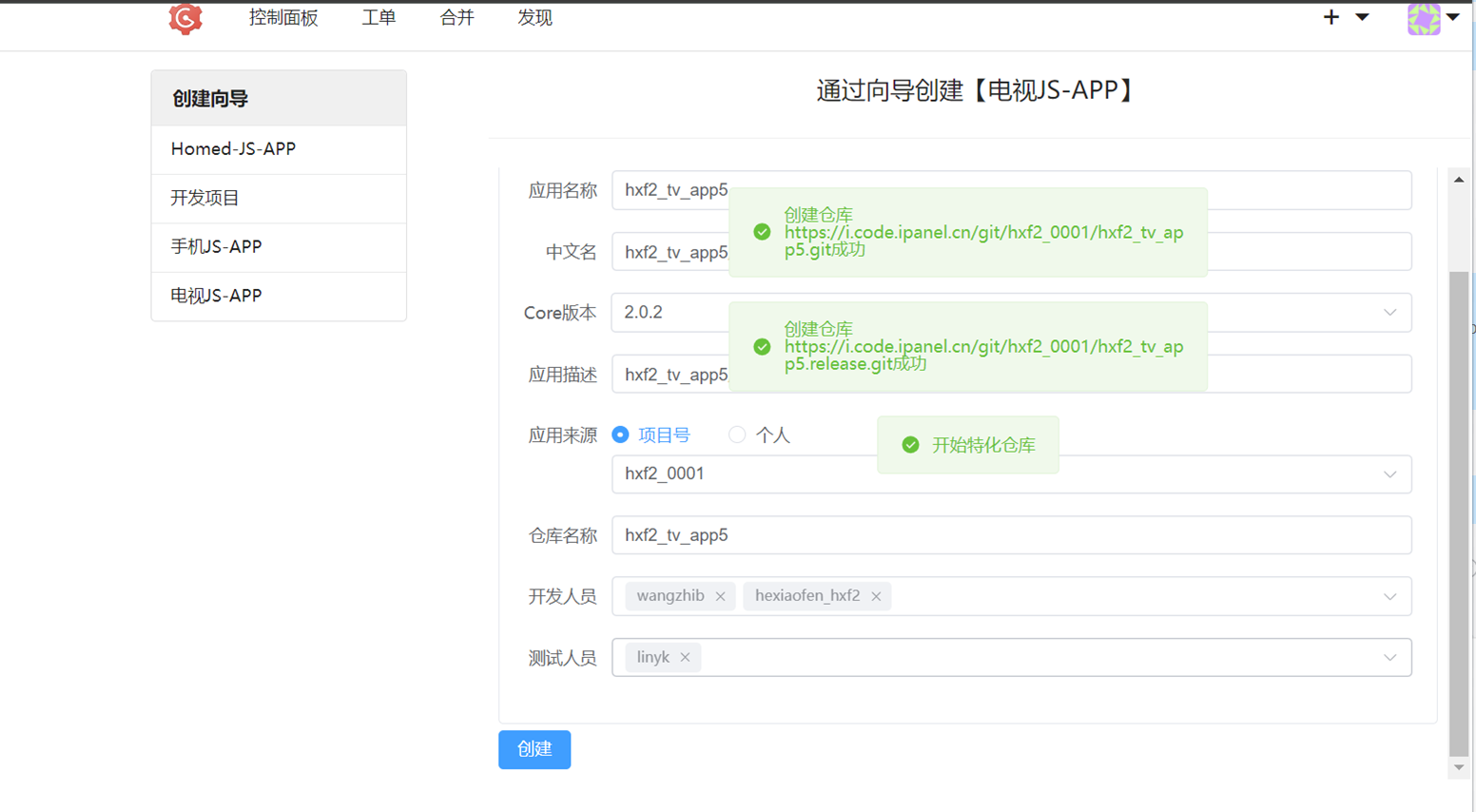Select the 个人 radio option
Screen dimensions: 1476x812
pos(736,435)
